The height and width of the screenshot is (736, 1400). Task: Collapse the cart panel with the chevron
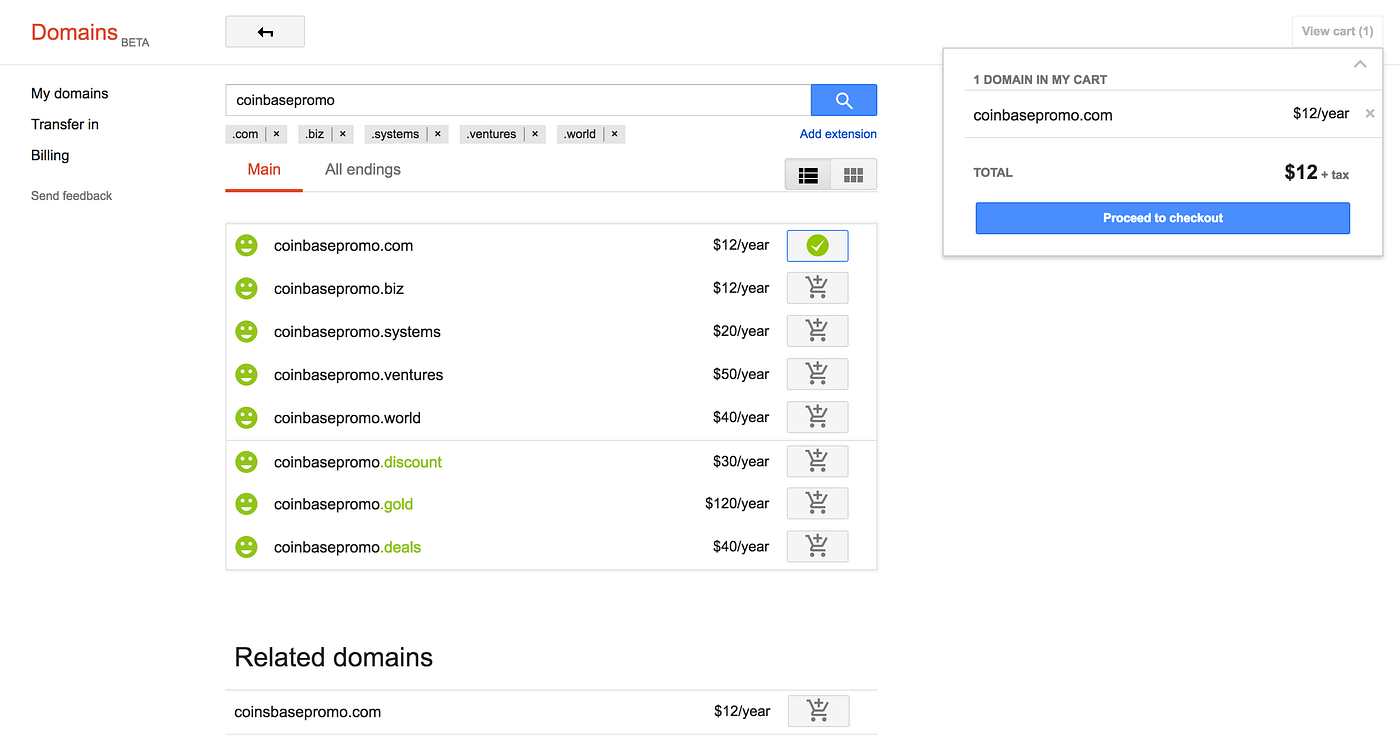[1359, 65]
